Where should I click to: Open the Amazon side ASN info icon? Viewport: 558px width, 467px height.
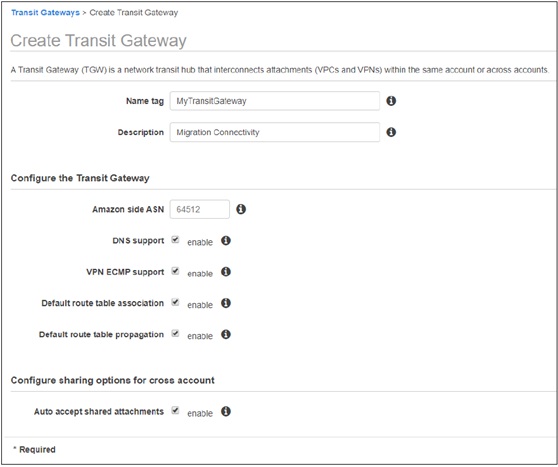[x=241, y=209]
